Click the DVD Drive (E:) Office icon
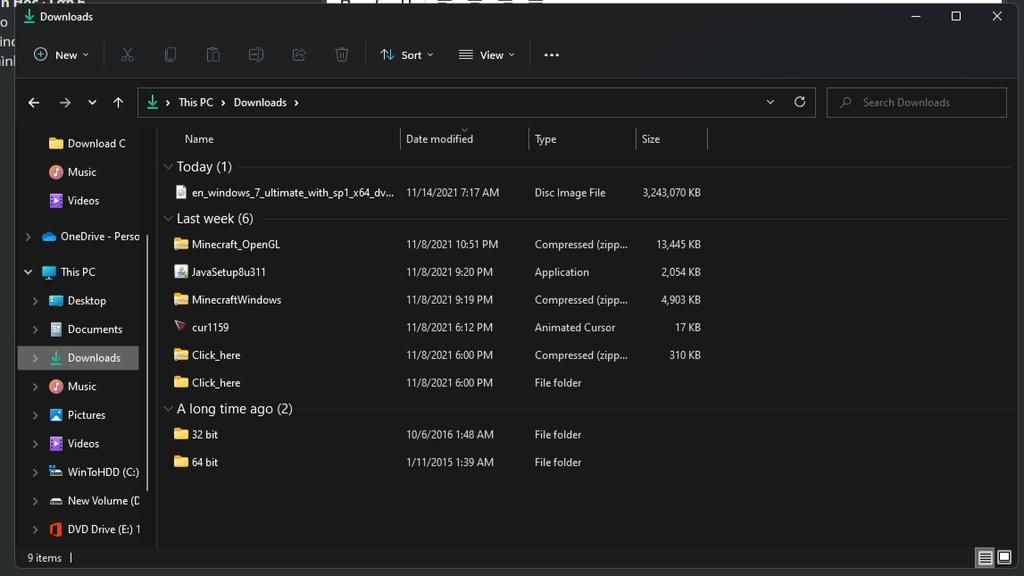This screenshot has width=1024, height=576. (x=56, y=529)
